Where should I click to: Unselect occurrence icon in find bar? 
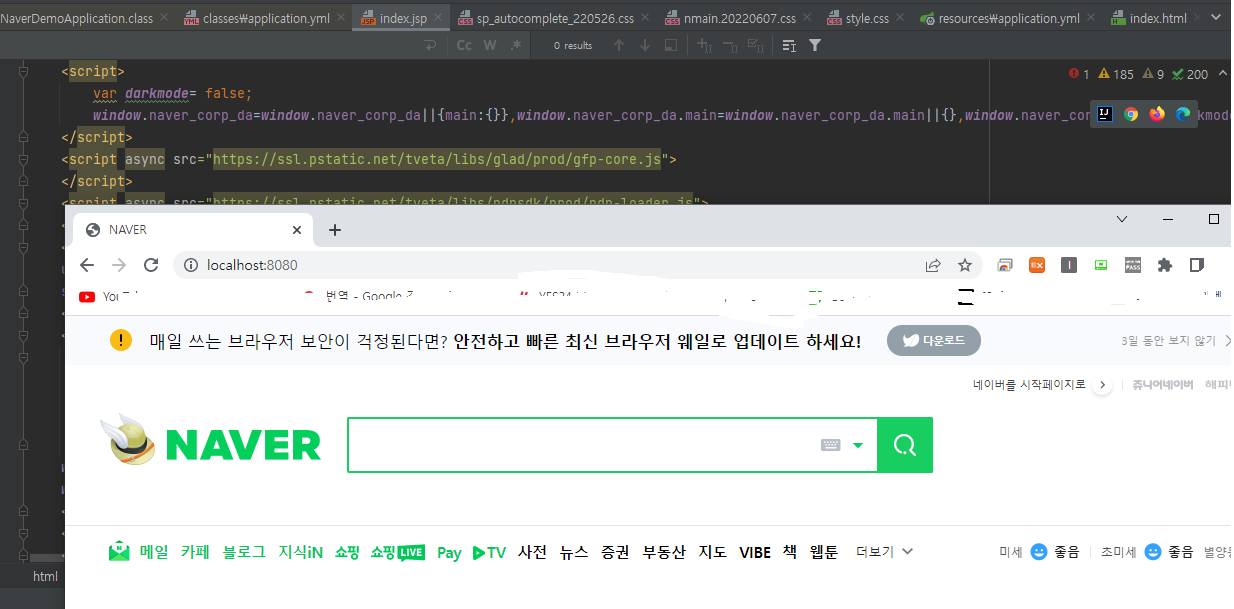(x=730, y=45)
